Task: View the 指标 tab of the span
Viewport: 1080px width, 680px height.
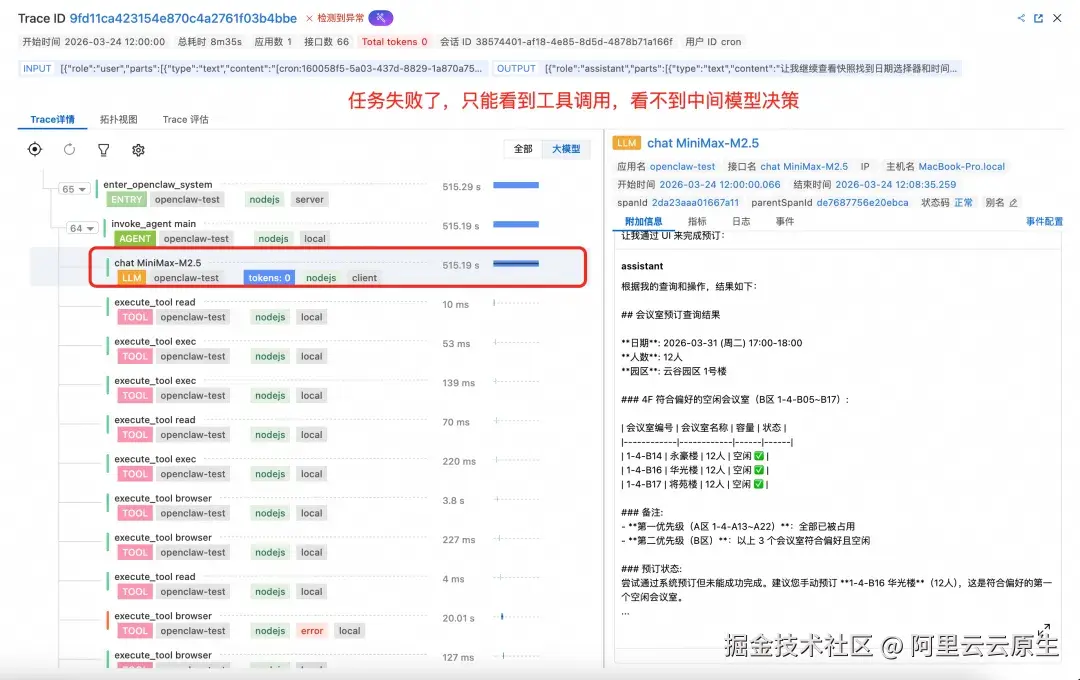Action: coord(697,221)
